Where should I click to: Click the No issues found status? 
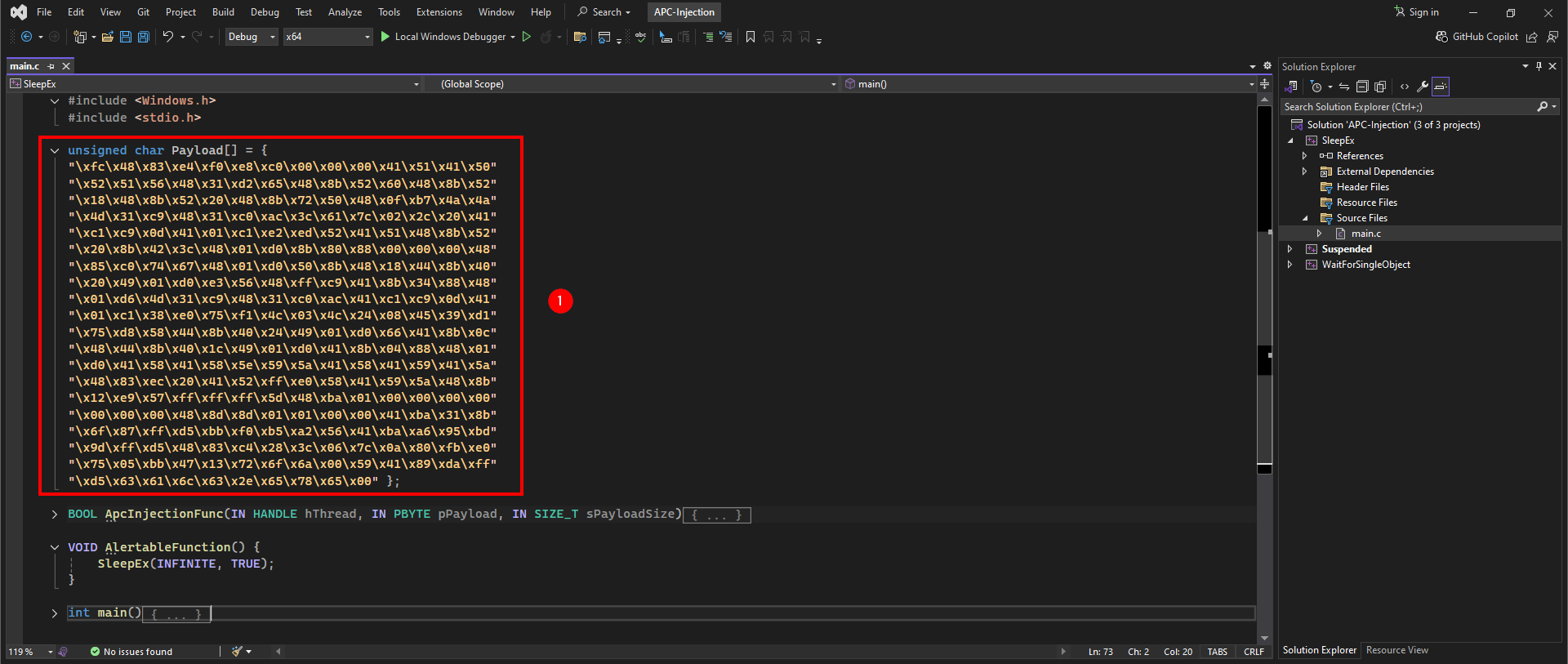pyautogui.click(x=131, y=652)
